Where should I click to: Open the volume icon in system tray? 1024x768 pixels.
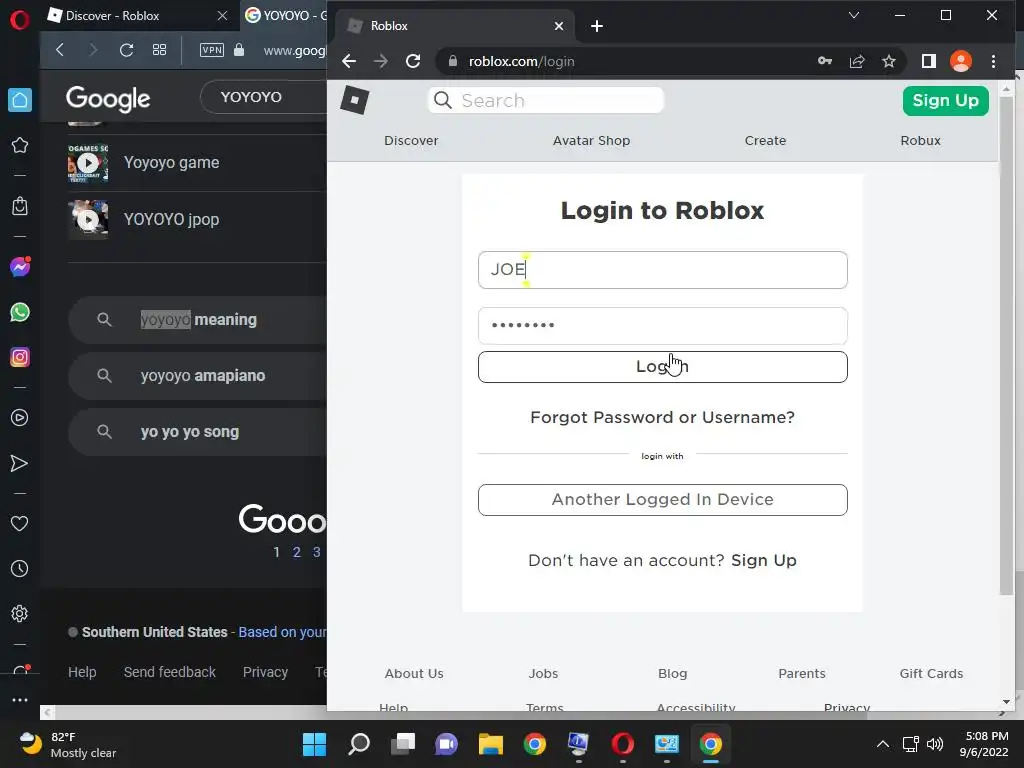click(935, 744)
